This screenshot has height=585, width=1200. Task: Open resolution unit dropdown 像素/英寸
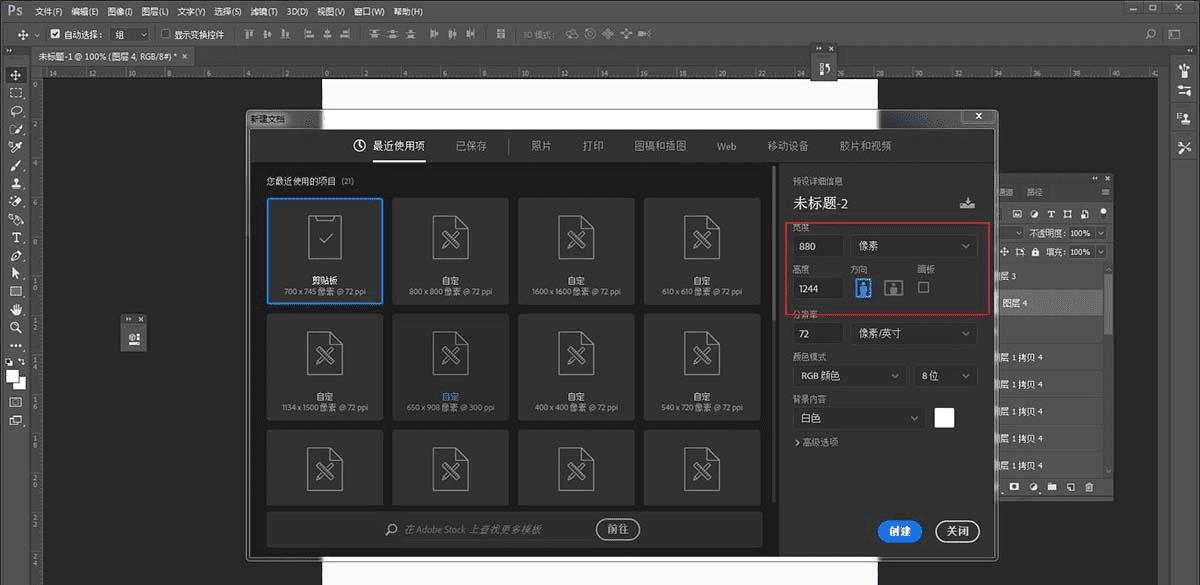click(913, 333)
